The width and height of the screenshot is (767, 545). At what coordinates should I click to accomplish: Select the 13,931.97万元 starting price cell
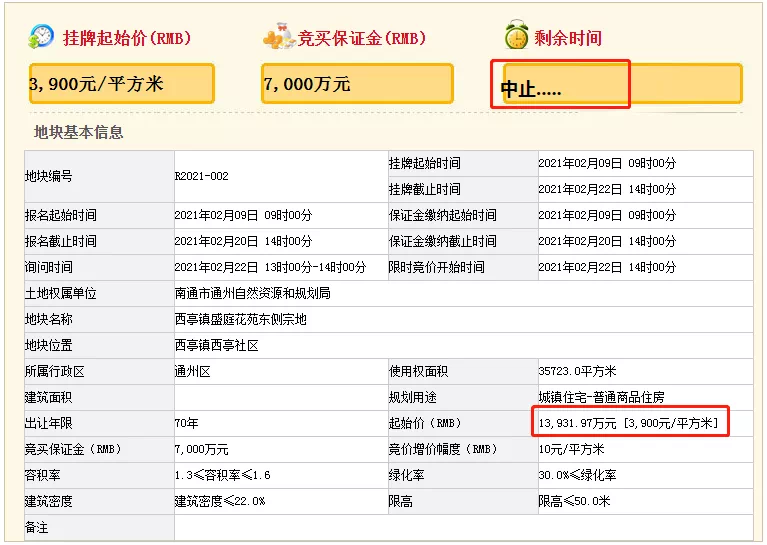645,423
